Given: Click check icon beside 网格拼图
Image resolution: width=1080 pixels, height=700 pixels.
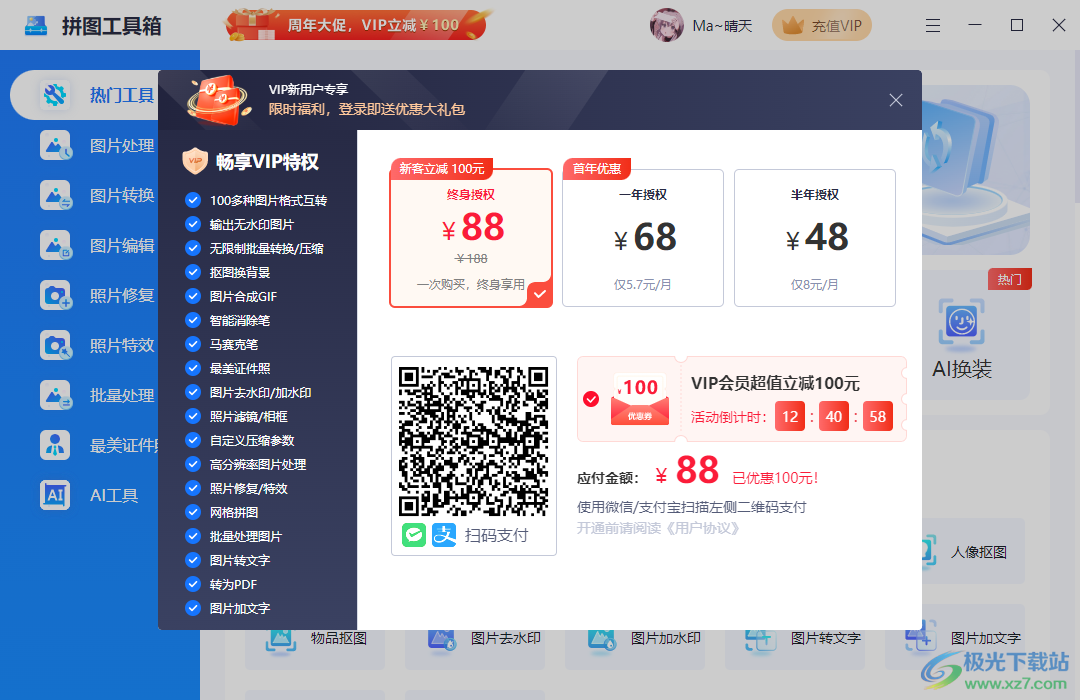Looking at the screenshot, I should [x=193, y=513].
